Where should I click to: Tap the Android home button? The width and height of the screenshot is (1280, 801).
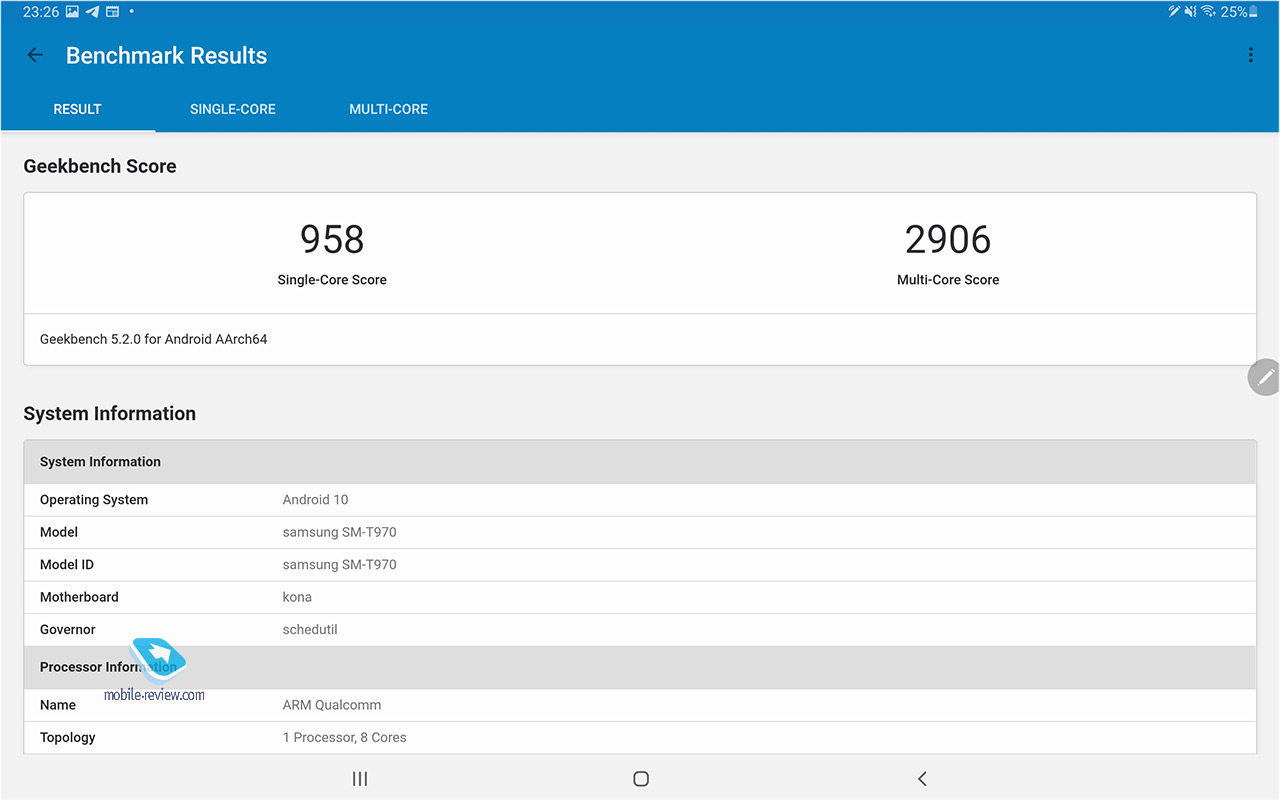(x=641, y=779)
